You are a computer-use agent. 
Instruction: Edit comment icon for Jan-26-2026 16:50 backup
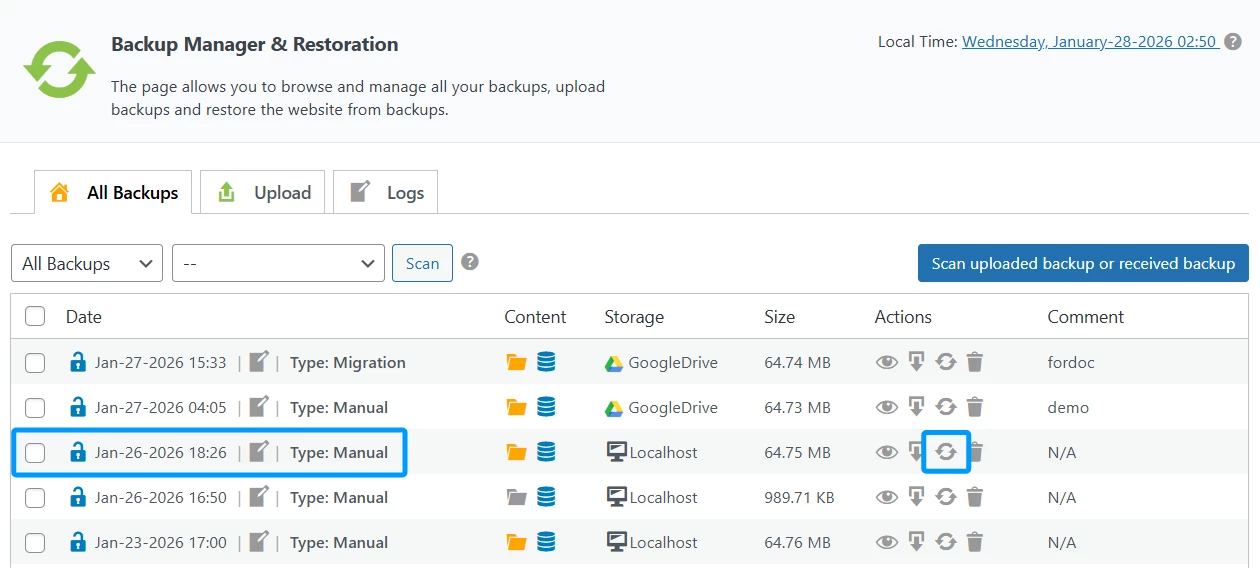click(x=259, y=497)
